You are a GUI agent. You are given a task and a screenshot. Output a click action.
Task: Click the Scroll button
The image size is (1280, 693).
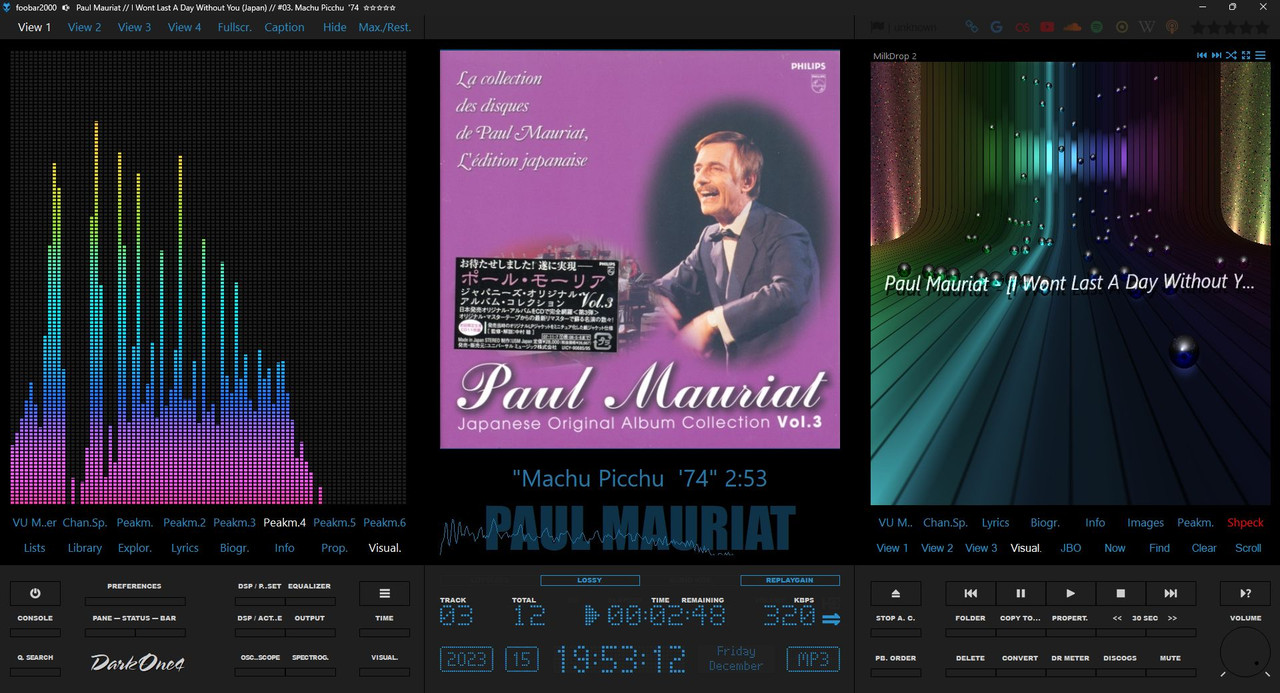click(x=1248, y=548)
